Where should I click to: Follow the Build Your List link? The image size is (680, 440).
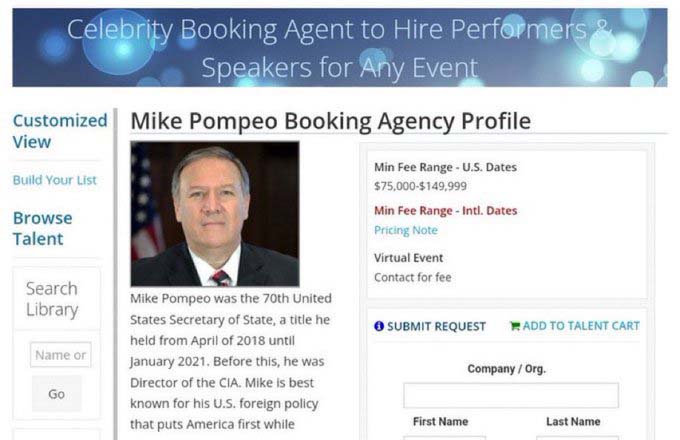pos(54,180)
